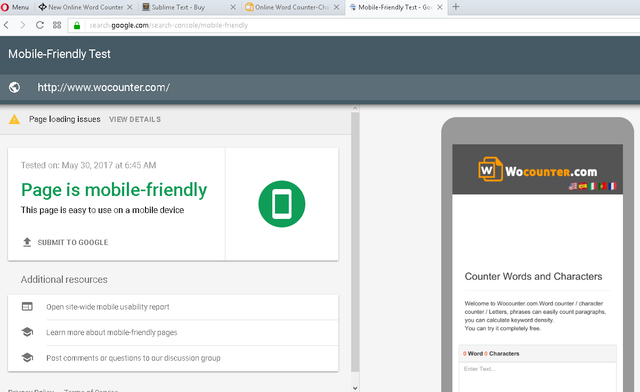Go forward with the browser forward arrow

click(22, 25)
